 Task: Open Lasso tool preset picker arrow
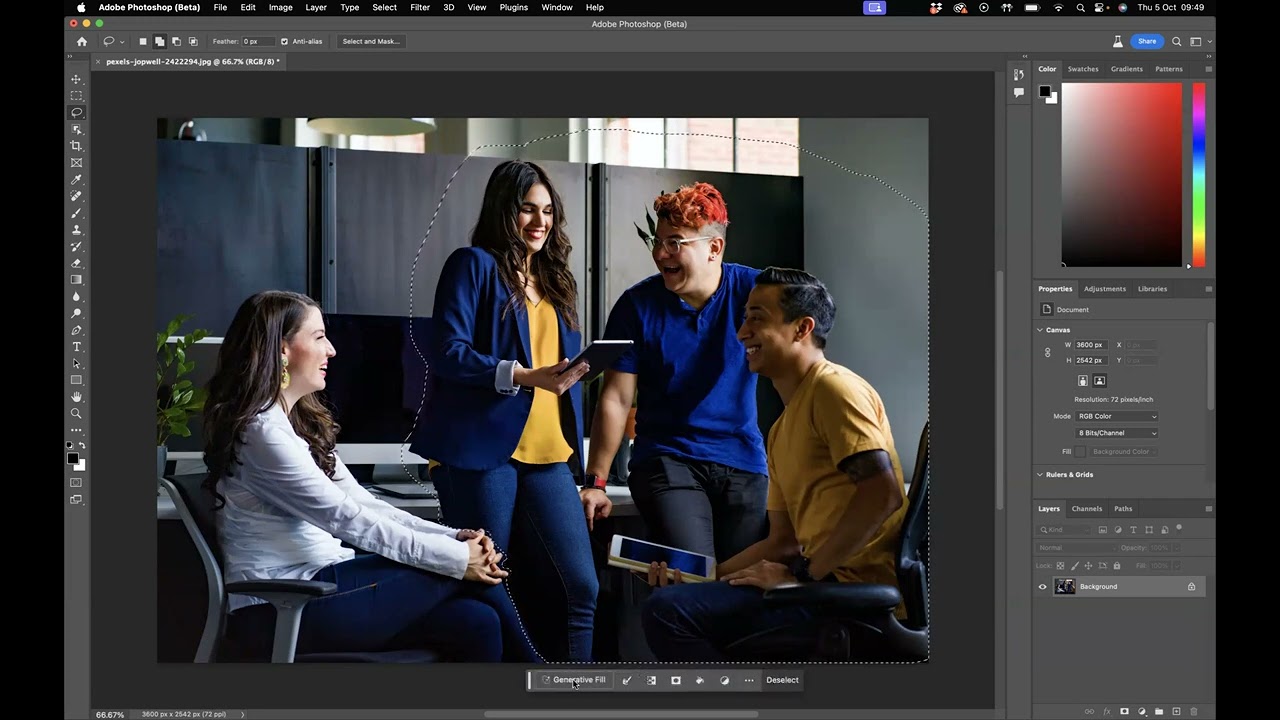coord(122,42)
